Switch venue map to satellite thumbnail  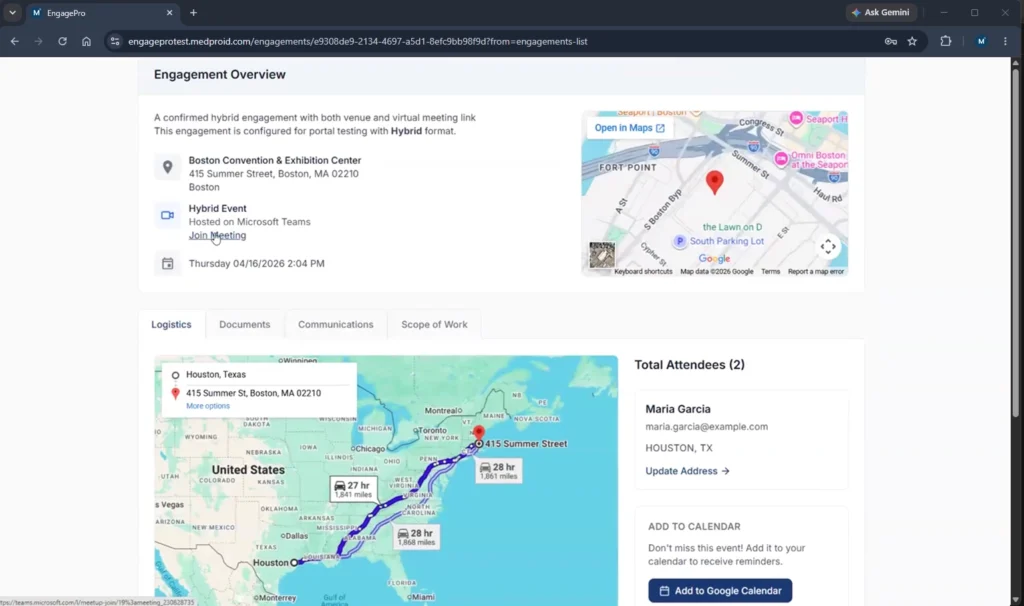[x=601, y=255]
